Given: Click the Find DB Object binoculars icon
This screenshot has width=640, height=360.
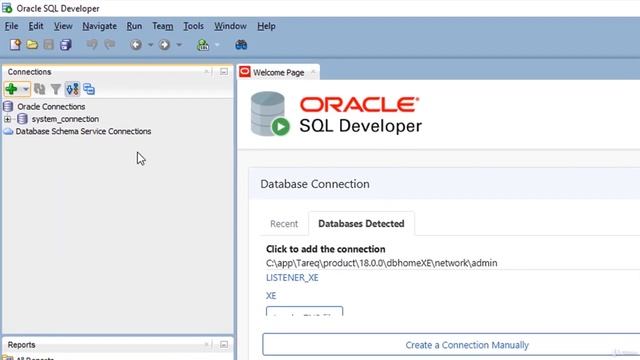Looking at the screenshot, I should click(x=241, y=44).
